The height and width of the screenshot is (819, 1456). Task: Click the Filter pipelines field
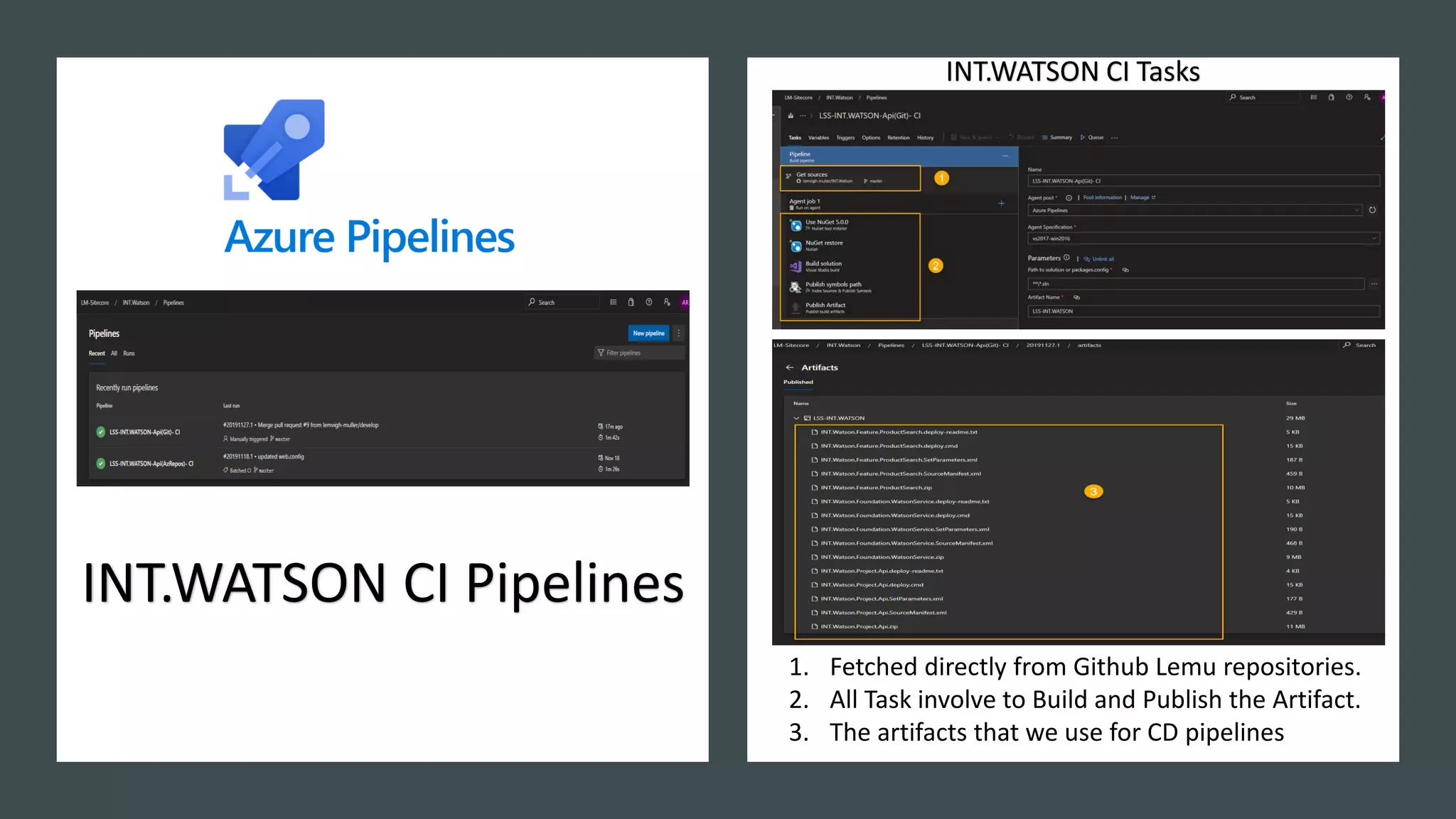tap(638, 353)
